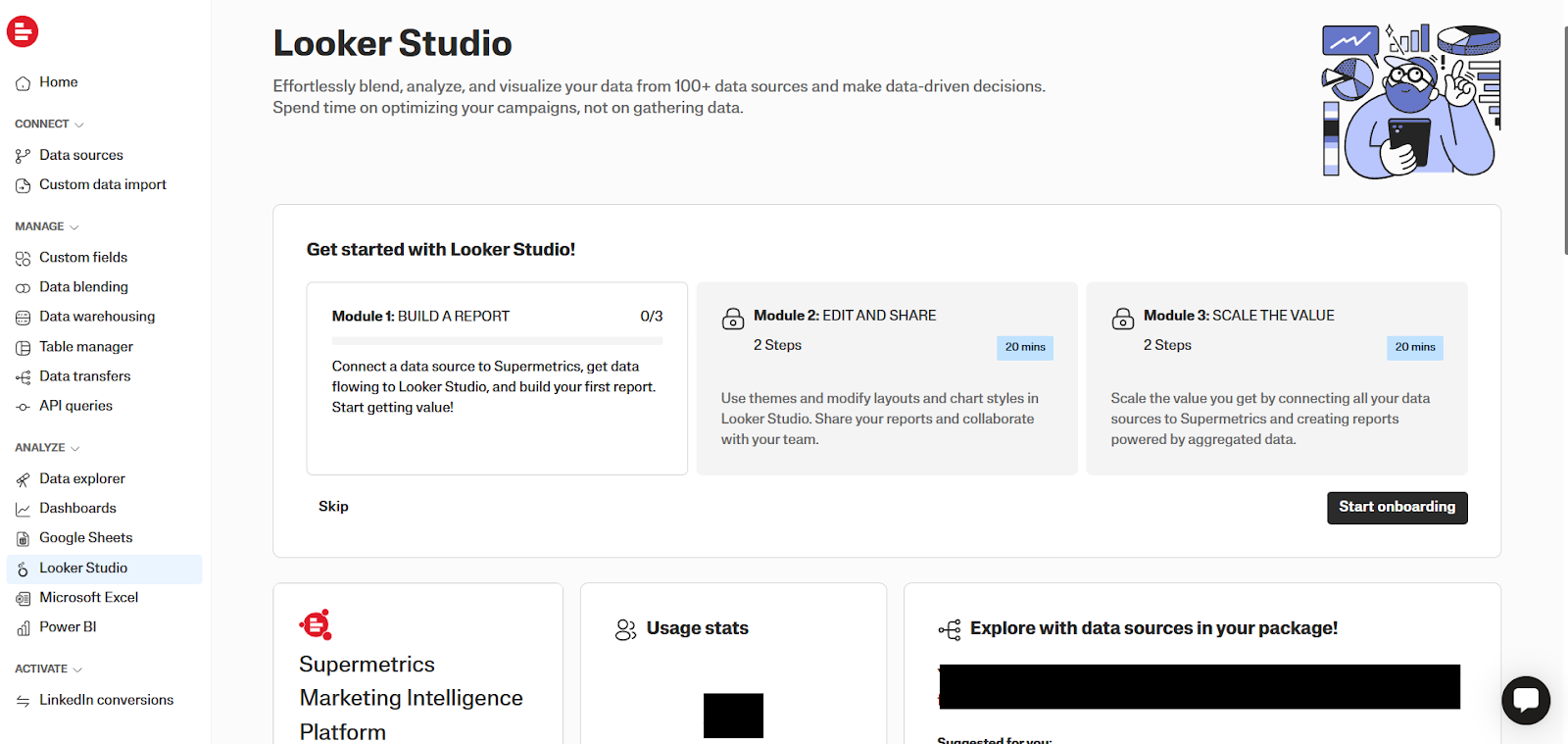Click 'Supermetrics Marketing Intelligence Platform' text
This screenshot has width=1568, height=744.
tap(411, 698)
